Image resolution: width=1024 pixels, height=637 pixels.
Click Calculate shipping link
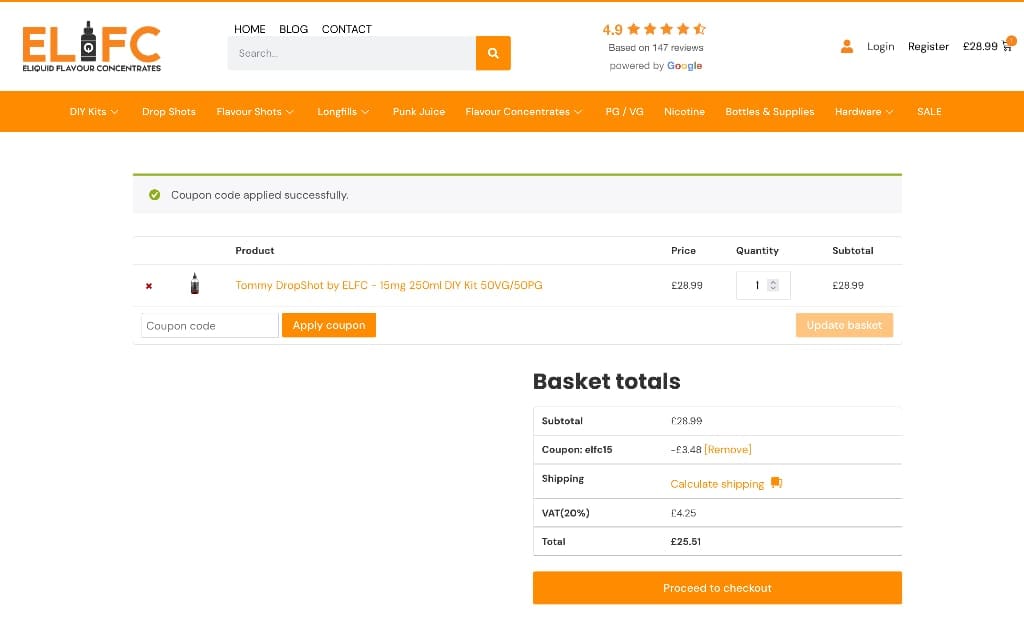point(717,483)
